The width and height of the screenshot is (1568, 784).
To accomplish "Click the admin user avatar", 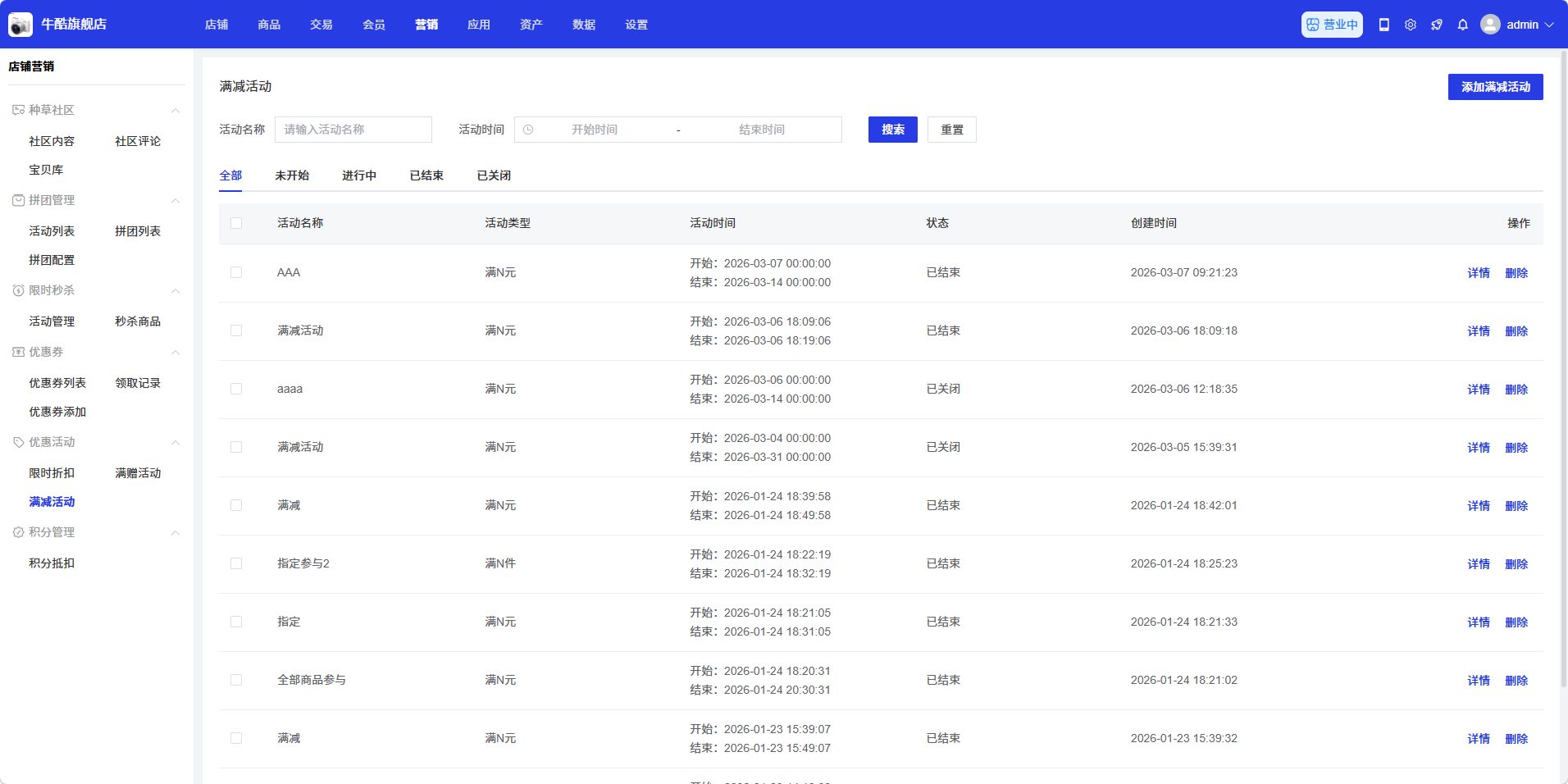I will (x=1490, y=25).
